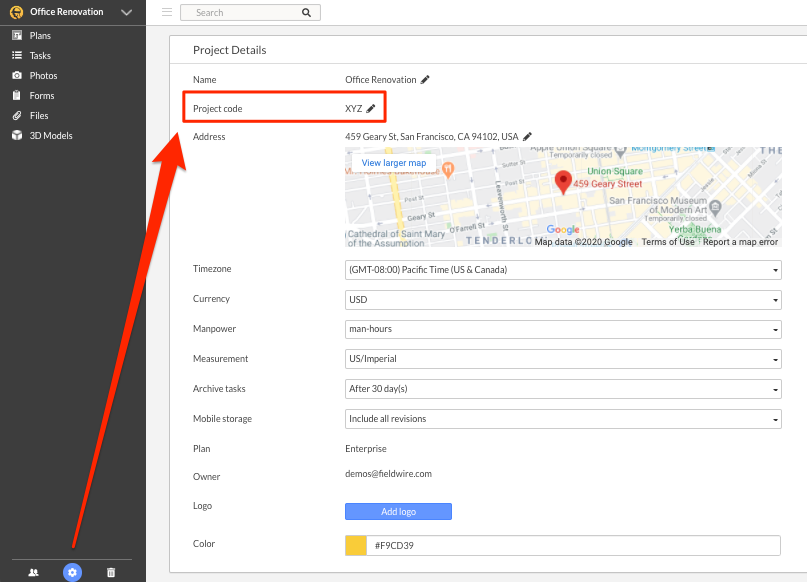Screen dimensions: 807x582
Task: Edit the project code with its pencil icon
Action: click(371, 108)
